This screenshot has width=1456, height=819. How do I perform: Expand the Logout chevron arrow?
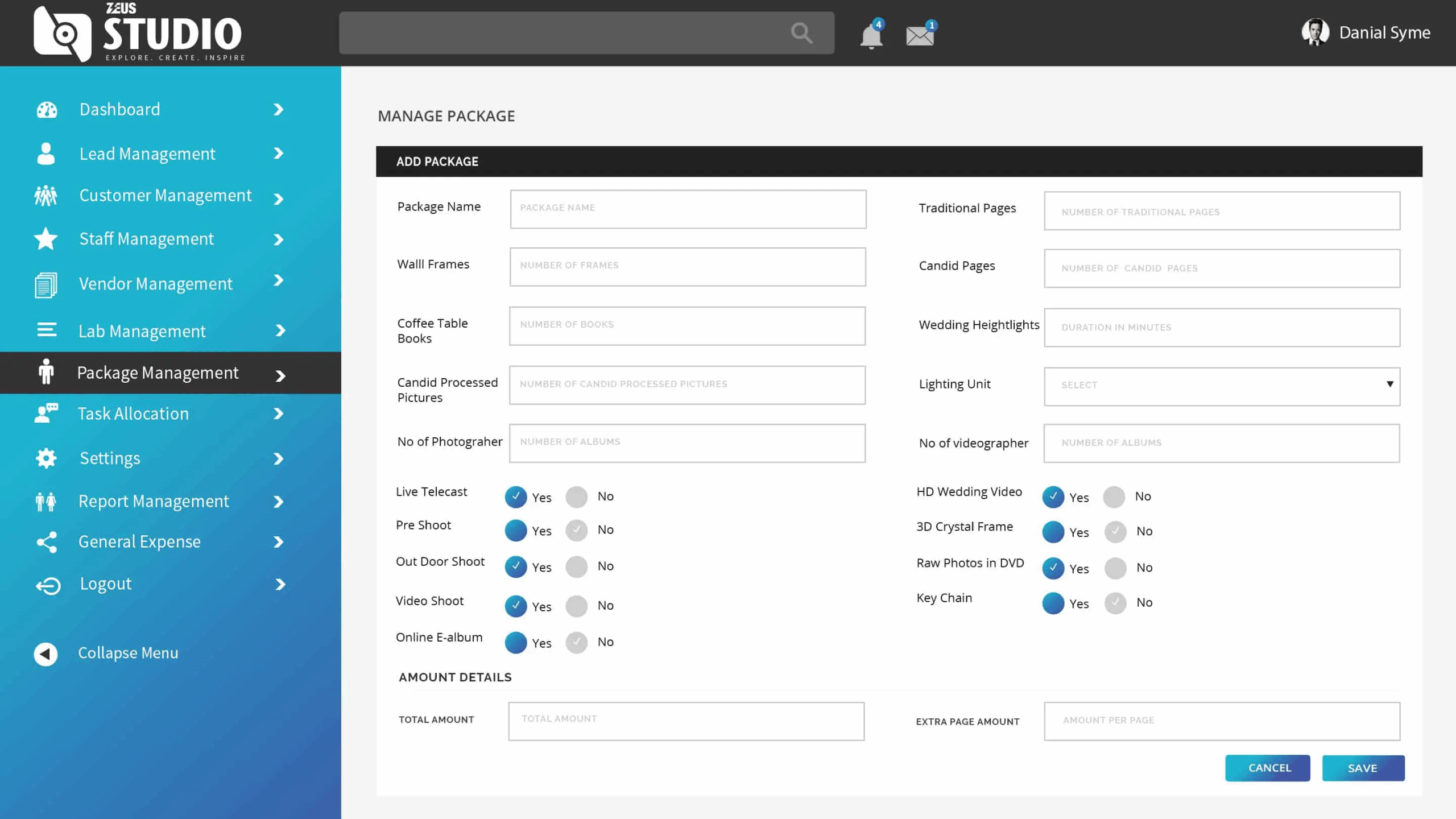click(280, 585)
